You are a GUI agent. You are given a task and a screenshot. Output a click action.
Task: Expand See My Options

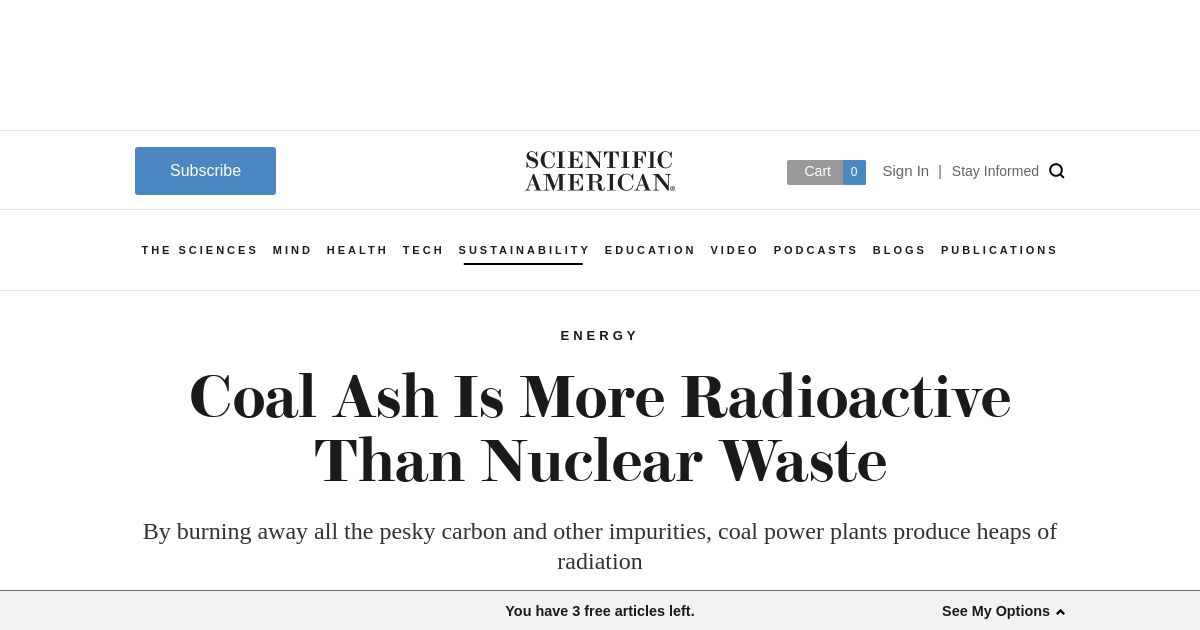click(x=1003, y=611)
